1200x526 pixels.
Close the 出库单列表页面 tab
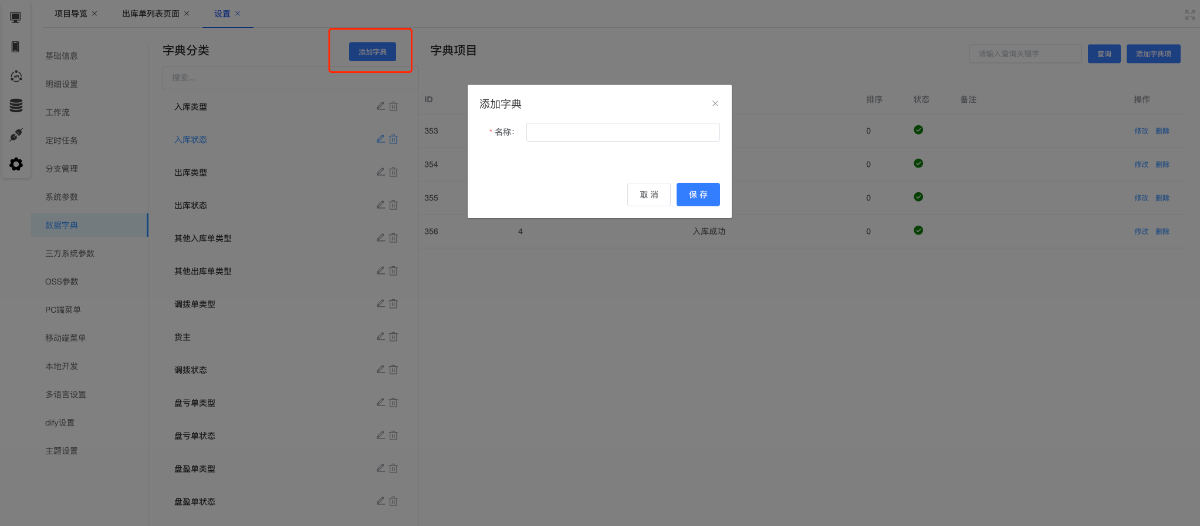[186, 14]
